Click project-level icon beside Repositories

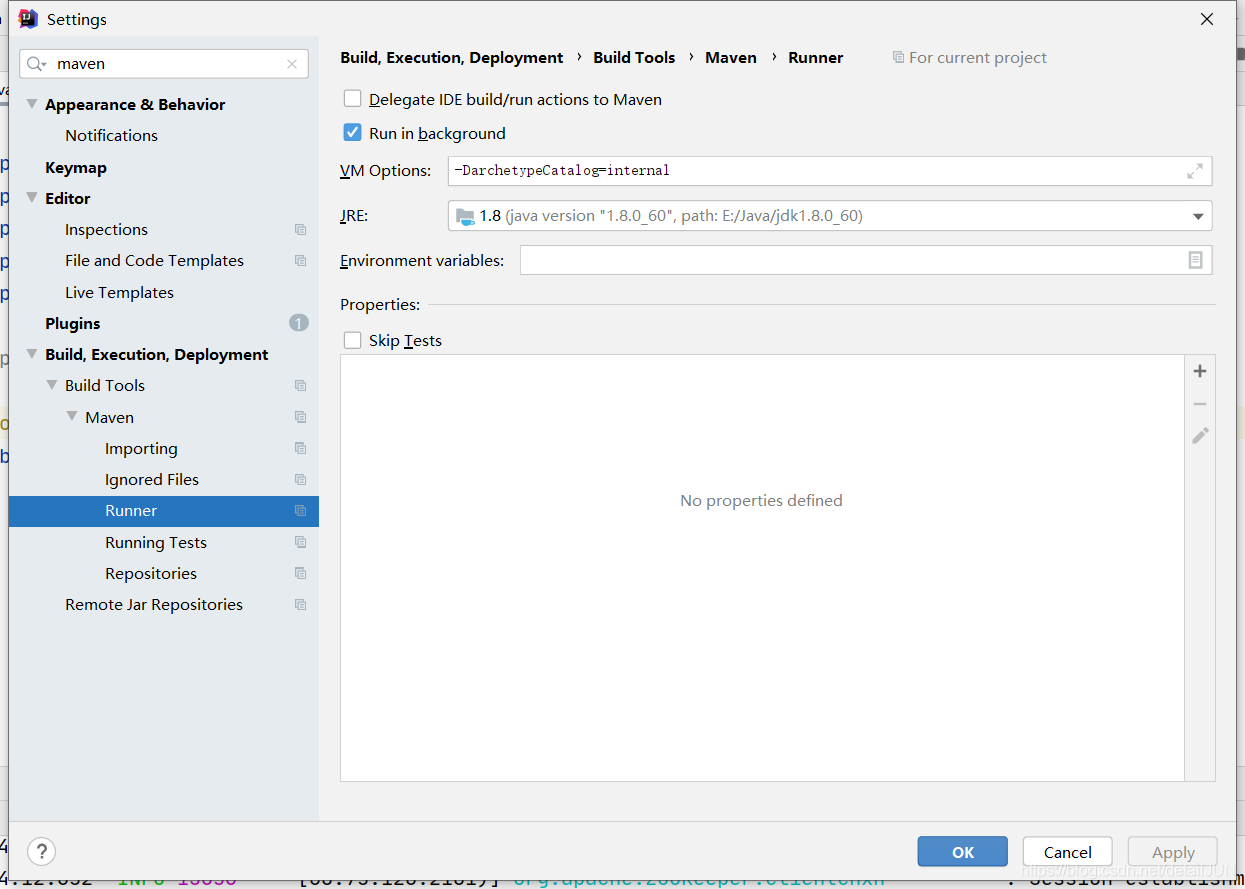tap(300, 574)
